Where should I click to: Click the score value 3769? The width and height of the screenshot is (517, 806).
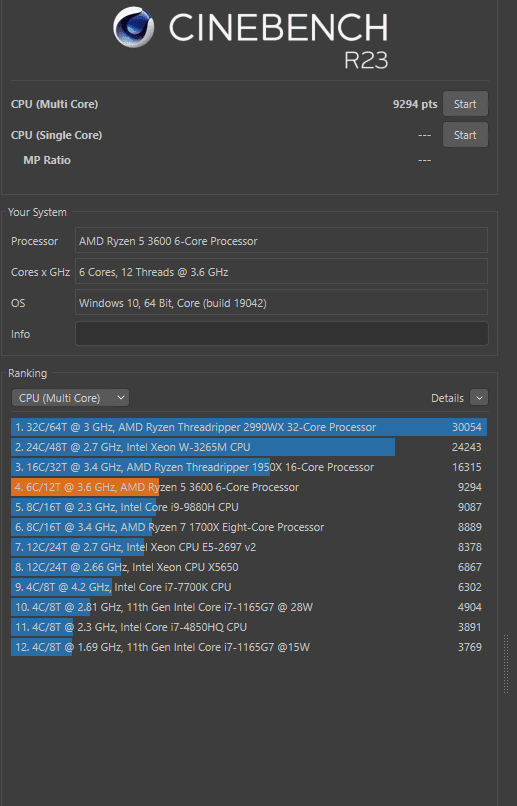(x=470, y=647)
